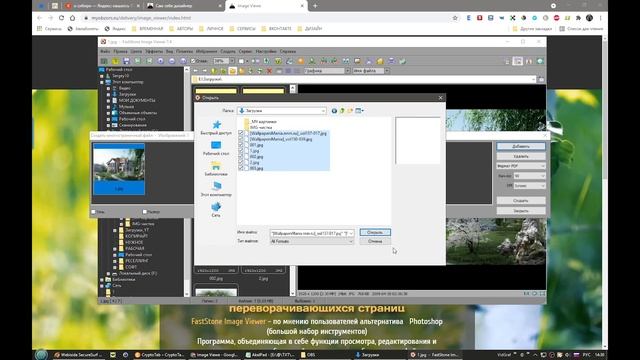Toggle the checkbox left of zoom percentage in toolbar
The image size is (640, 360).
(193, 61)
